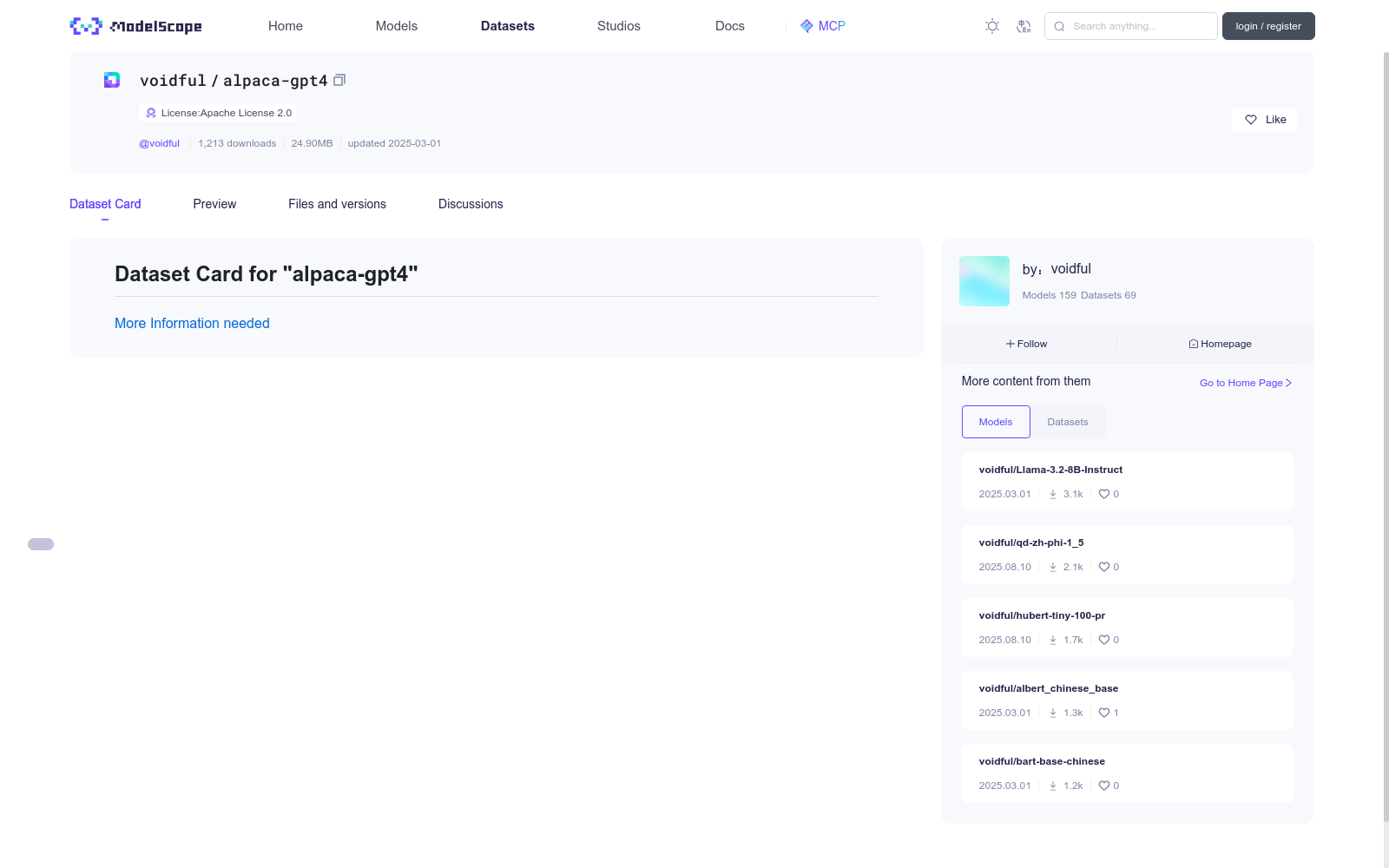Viewport: 1389px width, 868px height.
Task: Click the Dataset Card for "alpaca-gpt4" heading
Action: point(267,274)
